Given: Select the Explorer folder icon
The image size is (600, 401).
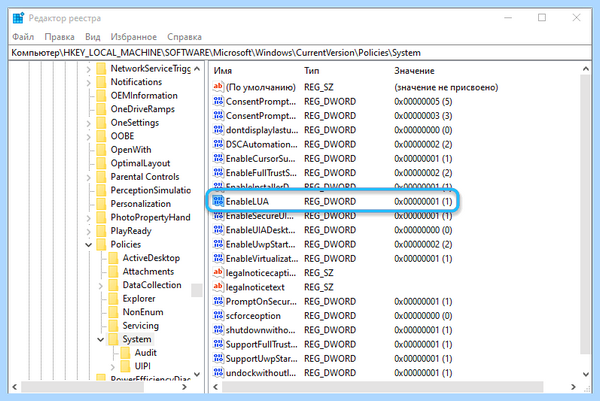Looking at the screenshot, I should (113, 298).
